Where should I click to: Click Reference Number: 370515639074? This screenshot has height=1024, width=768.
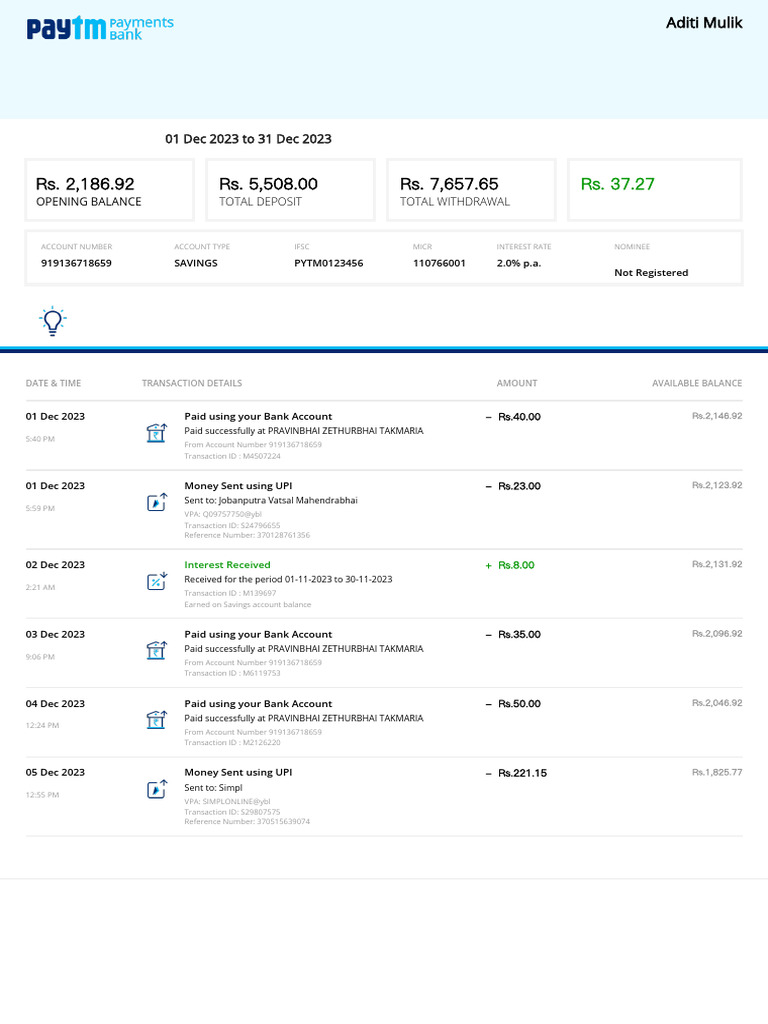(x=247, y=822)
